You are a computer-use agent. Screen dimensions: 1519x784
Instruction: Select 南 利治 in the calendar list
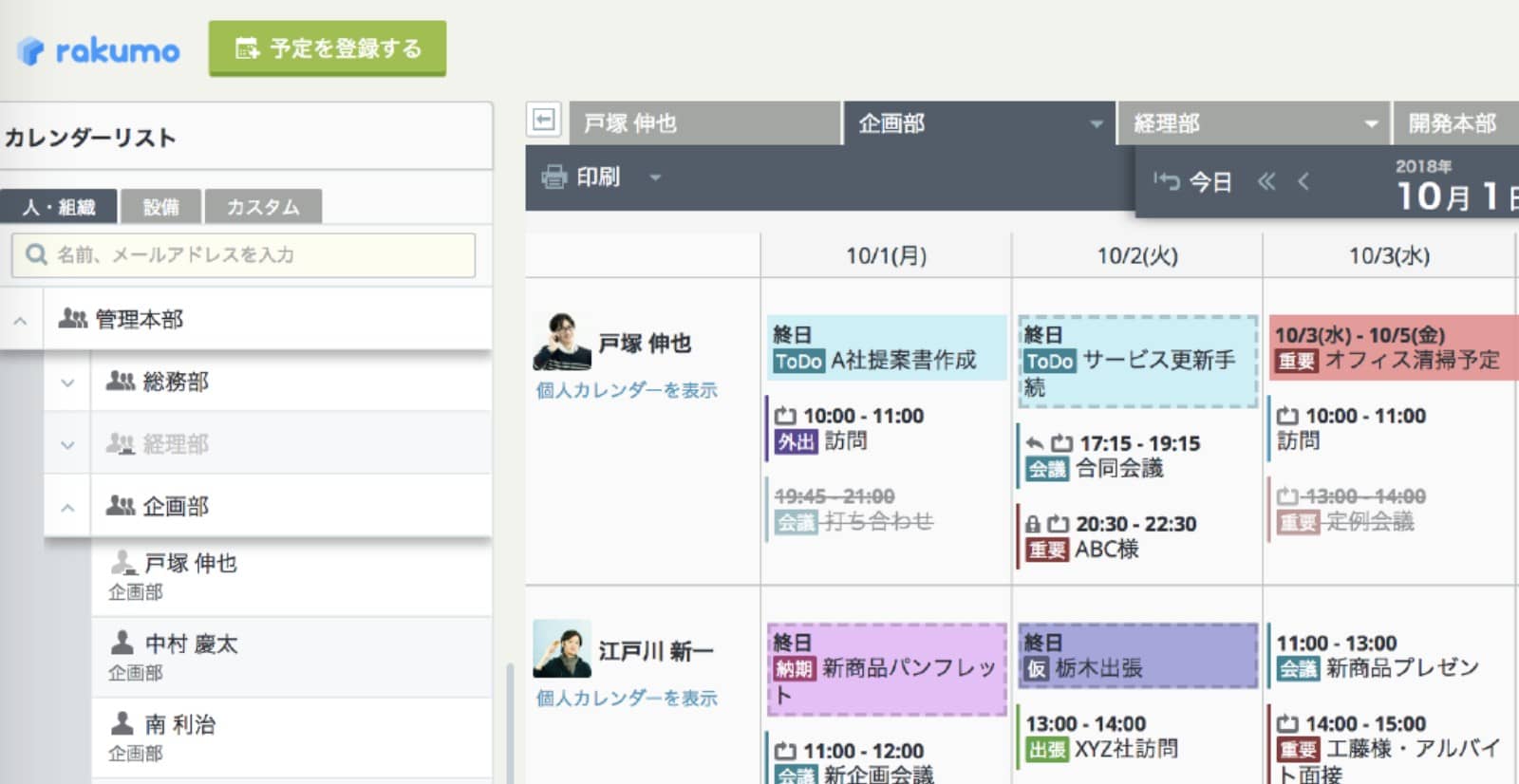coord(291,737)
